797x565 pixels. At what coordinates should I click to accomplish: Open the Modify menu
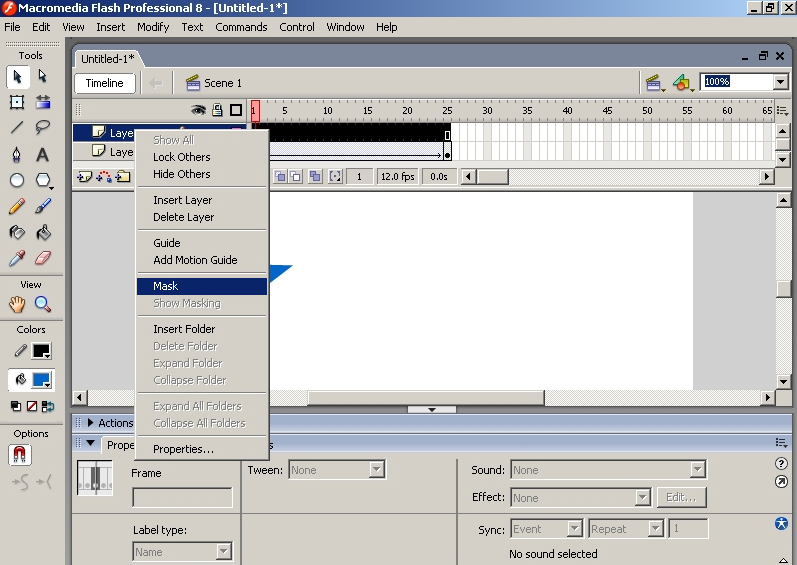tap(153, 27)
